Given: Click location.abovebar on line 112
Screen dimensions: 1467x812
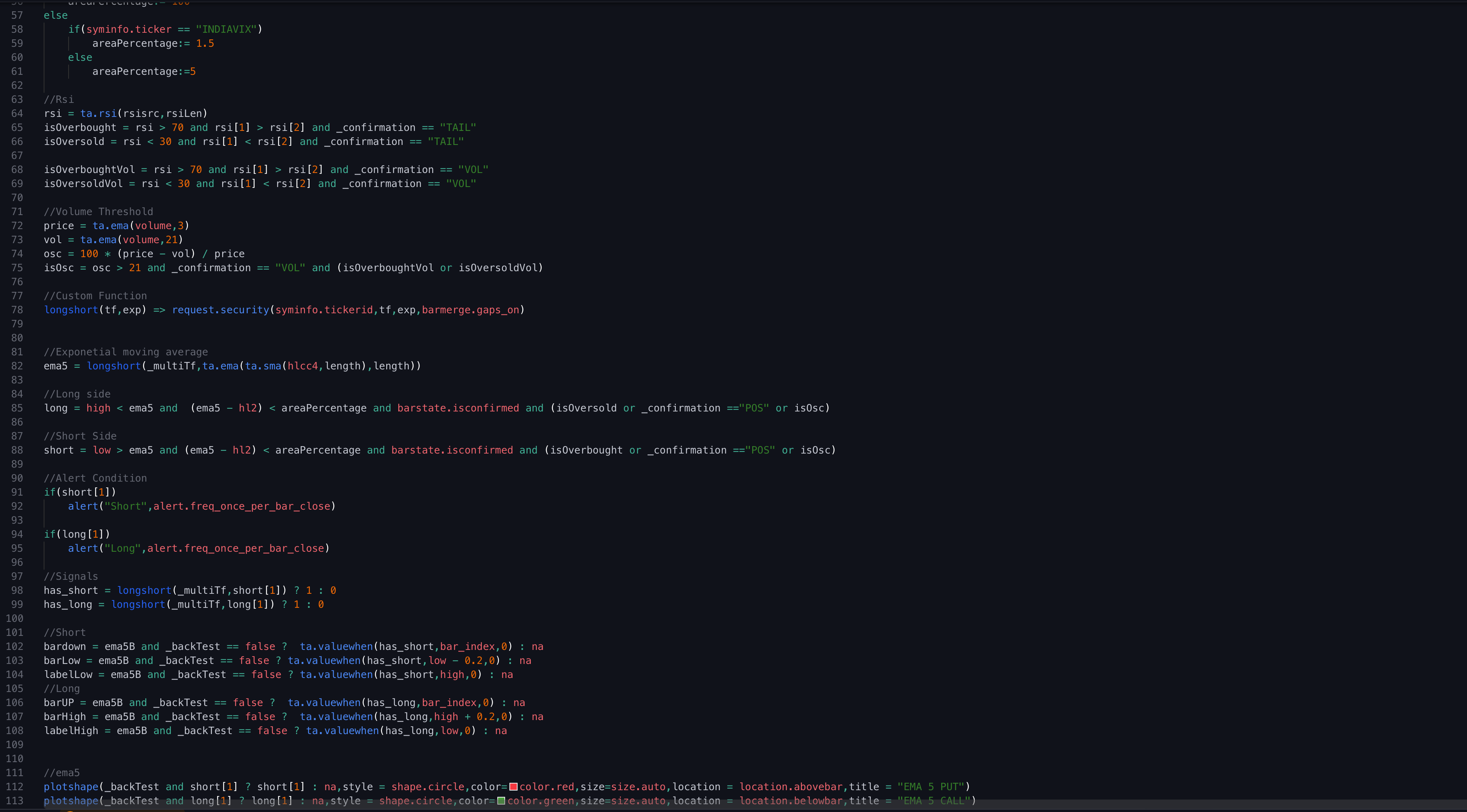Looking at the screenshot, I should pyautogui.click(x=791, y=786).
